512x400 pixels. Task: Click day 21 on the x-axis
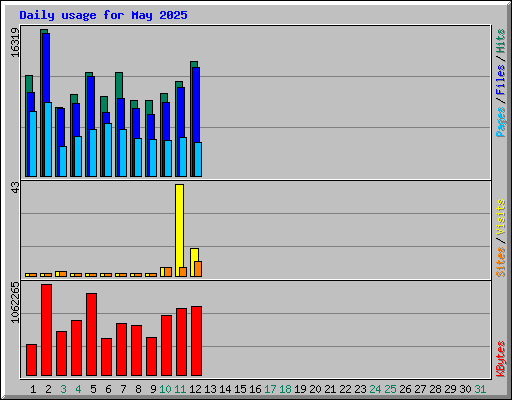(330, 389)
